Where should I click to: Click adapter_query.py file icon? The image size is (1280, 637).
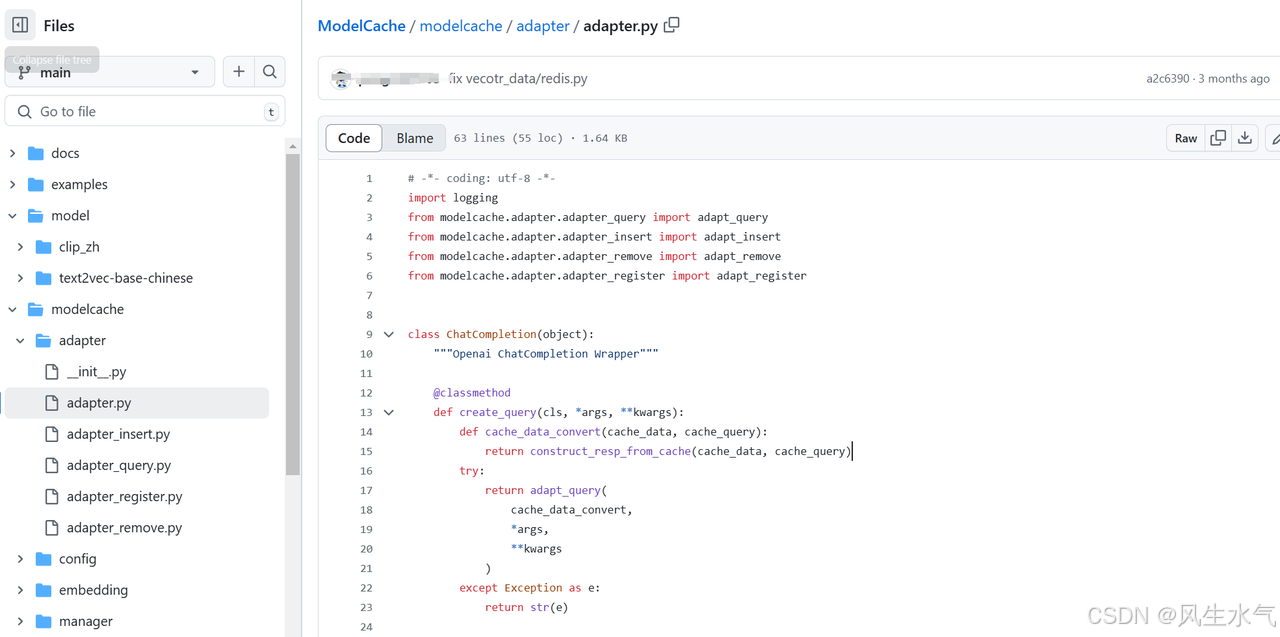51,465
